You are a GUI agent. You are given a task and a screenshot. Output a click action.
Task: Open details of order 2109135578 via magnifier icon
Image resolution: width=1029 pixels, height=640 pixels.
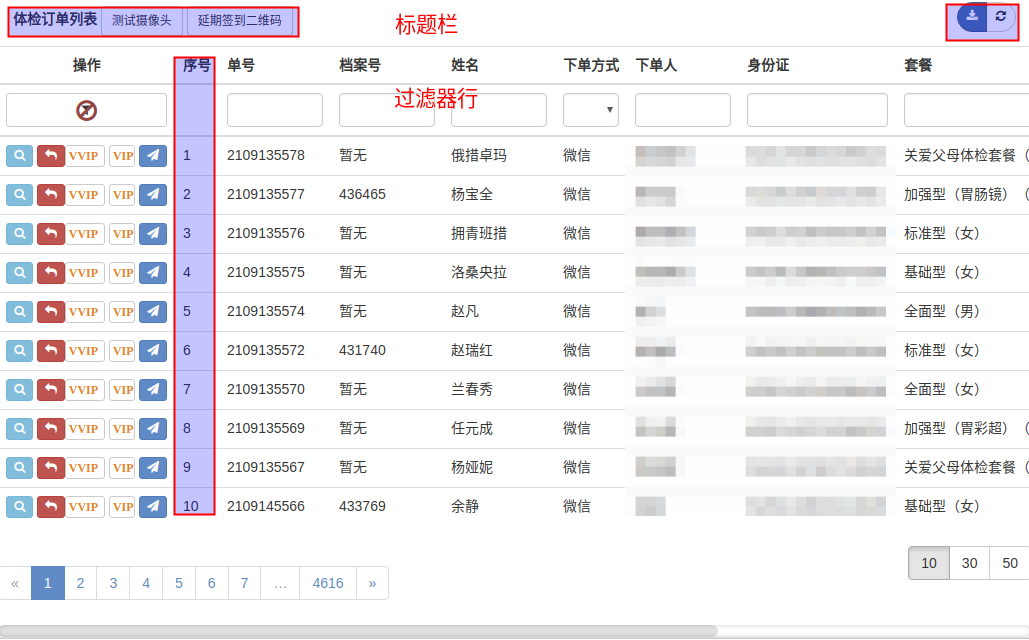pos(19,155)
